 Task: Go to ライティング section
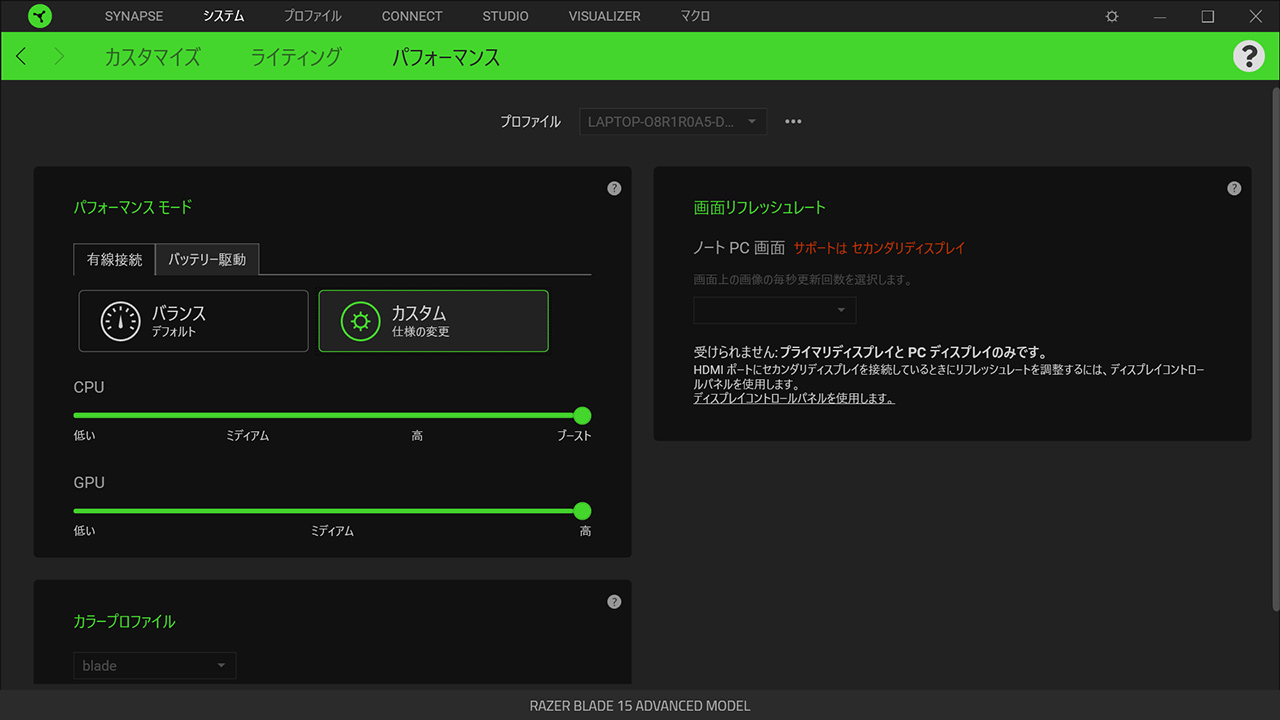(296, 57)
